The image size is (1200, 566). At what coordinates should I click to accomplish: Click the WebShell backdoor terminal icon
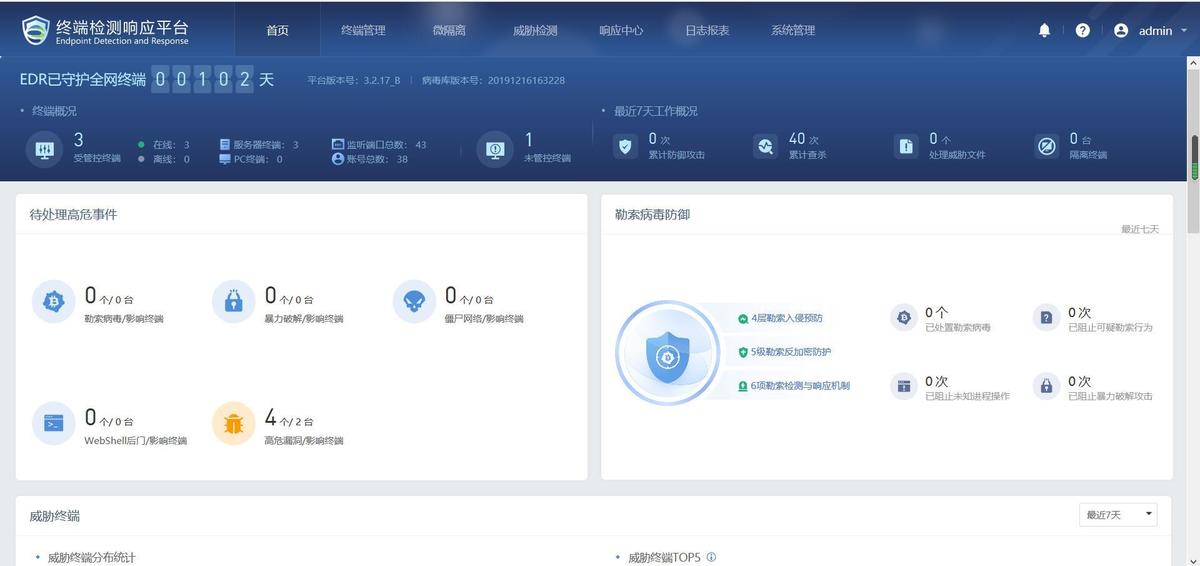tap(53, 423)
